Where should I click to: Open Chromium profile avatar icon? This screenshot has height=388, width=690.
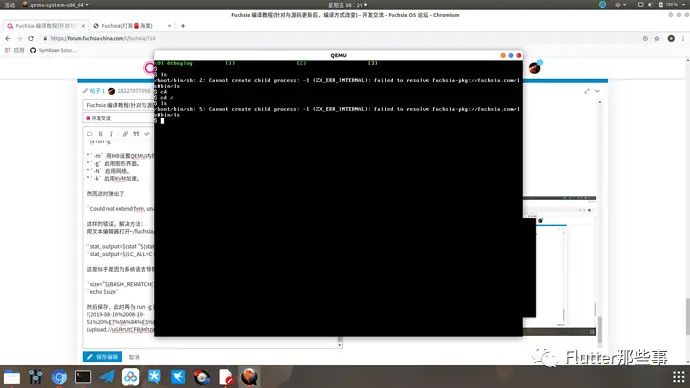tap(671, 38)
